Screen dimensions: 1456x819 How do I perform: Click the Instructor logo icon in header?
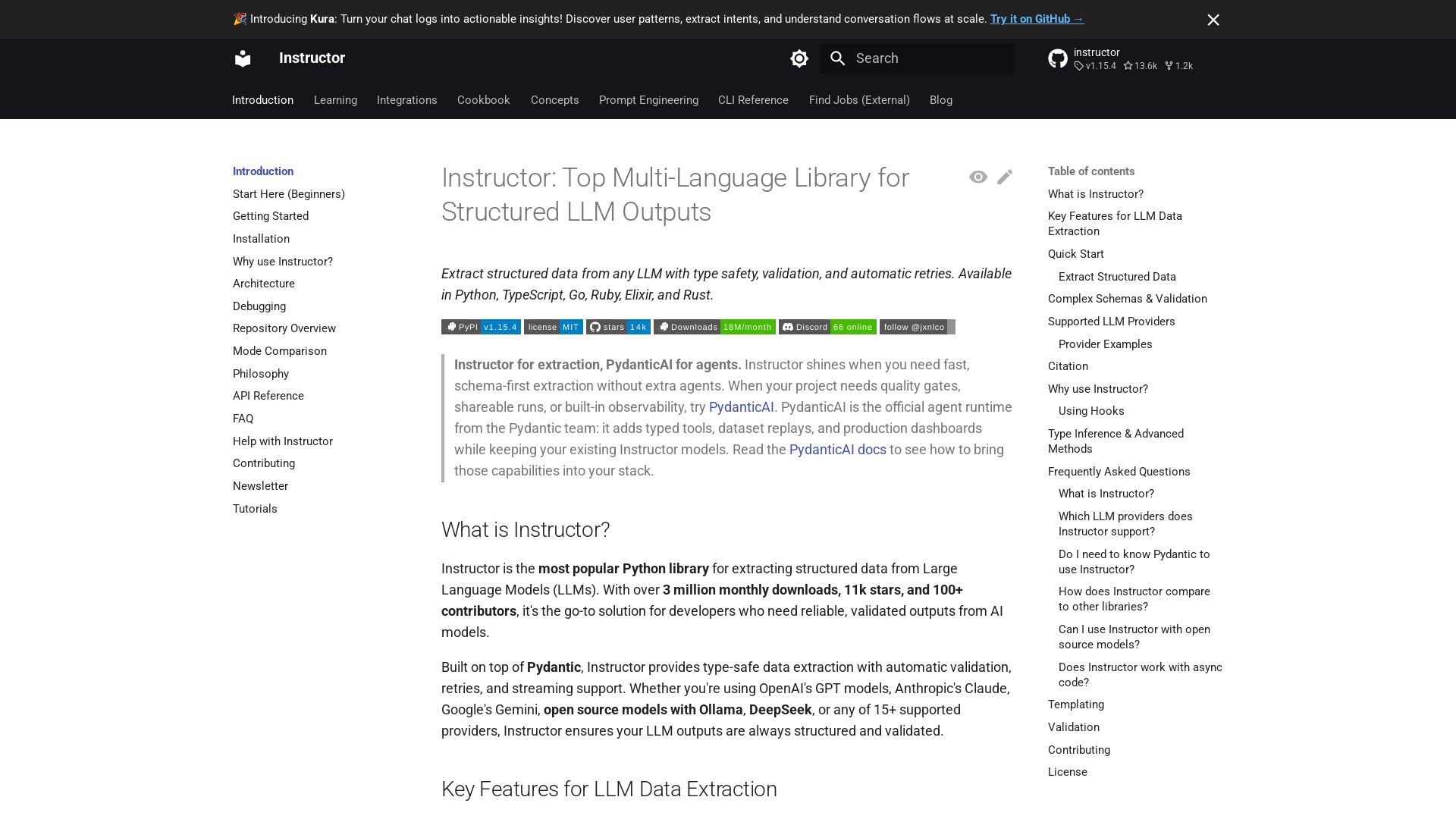click(x=243, y=58)
